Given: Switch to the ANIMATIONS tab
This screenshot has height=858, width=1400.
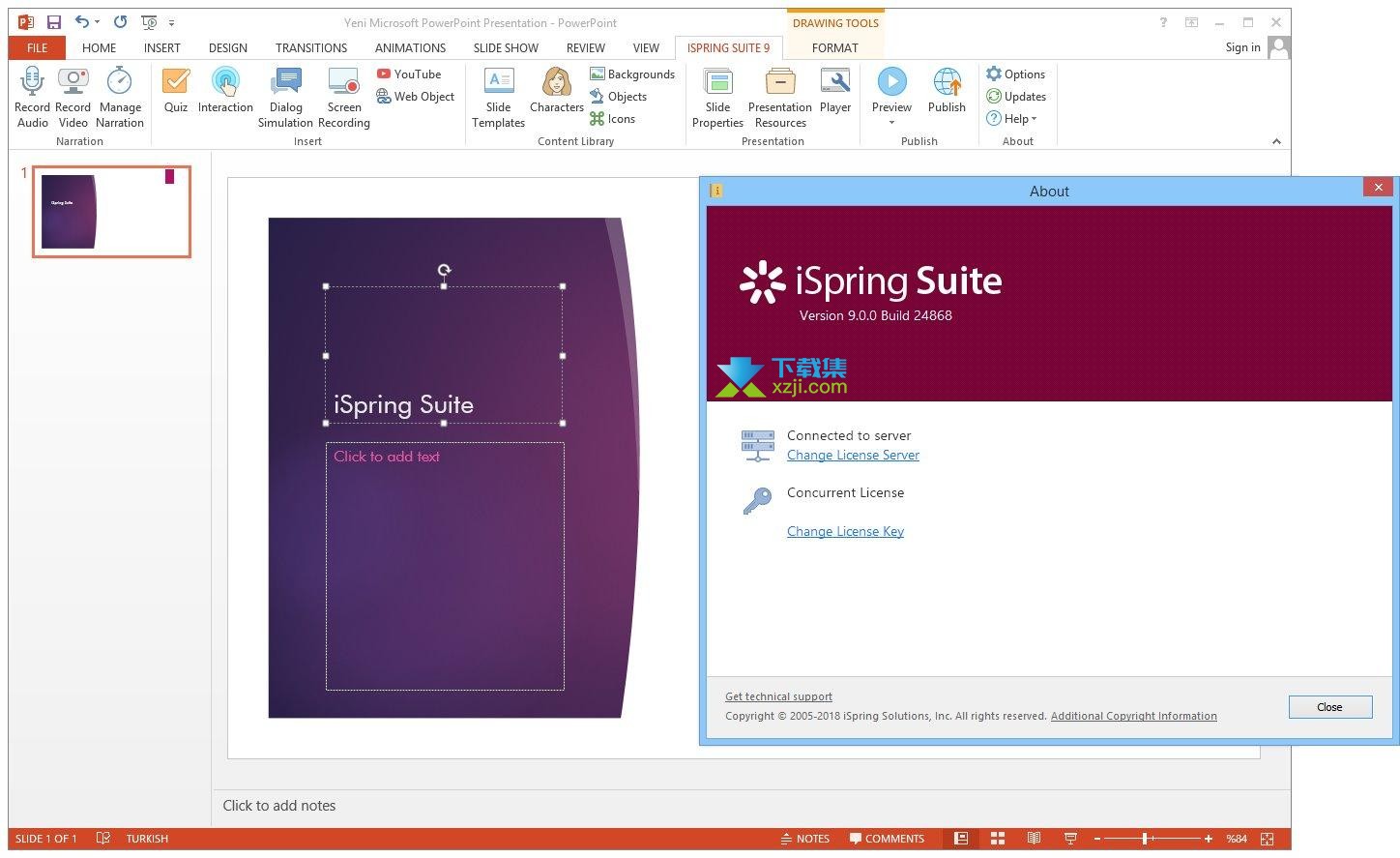Looking at the screenshot, I should [x=410, y=47].
